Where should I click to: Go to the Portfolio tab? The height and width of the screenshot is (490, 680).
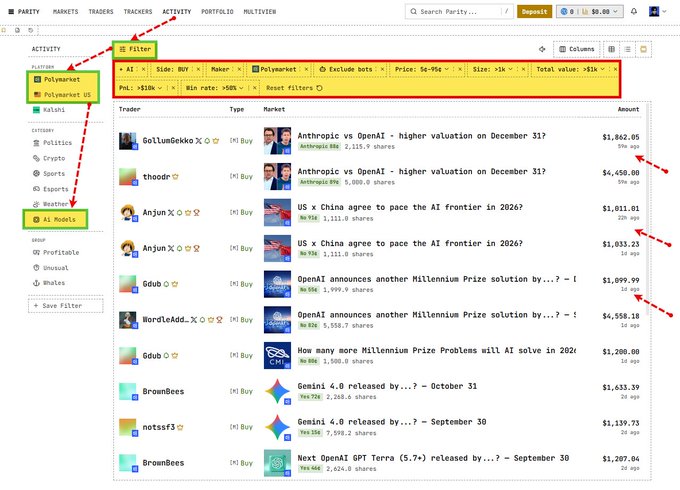click(217, 12)
